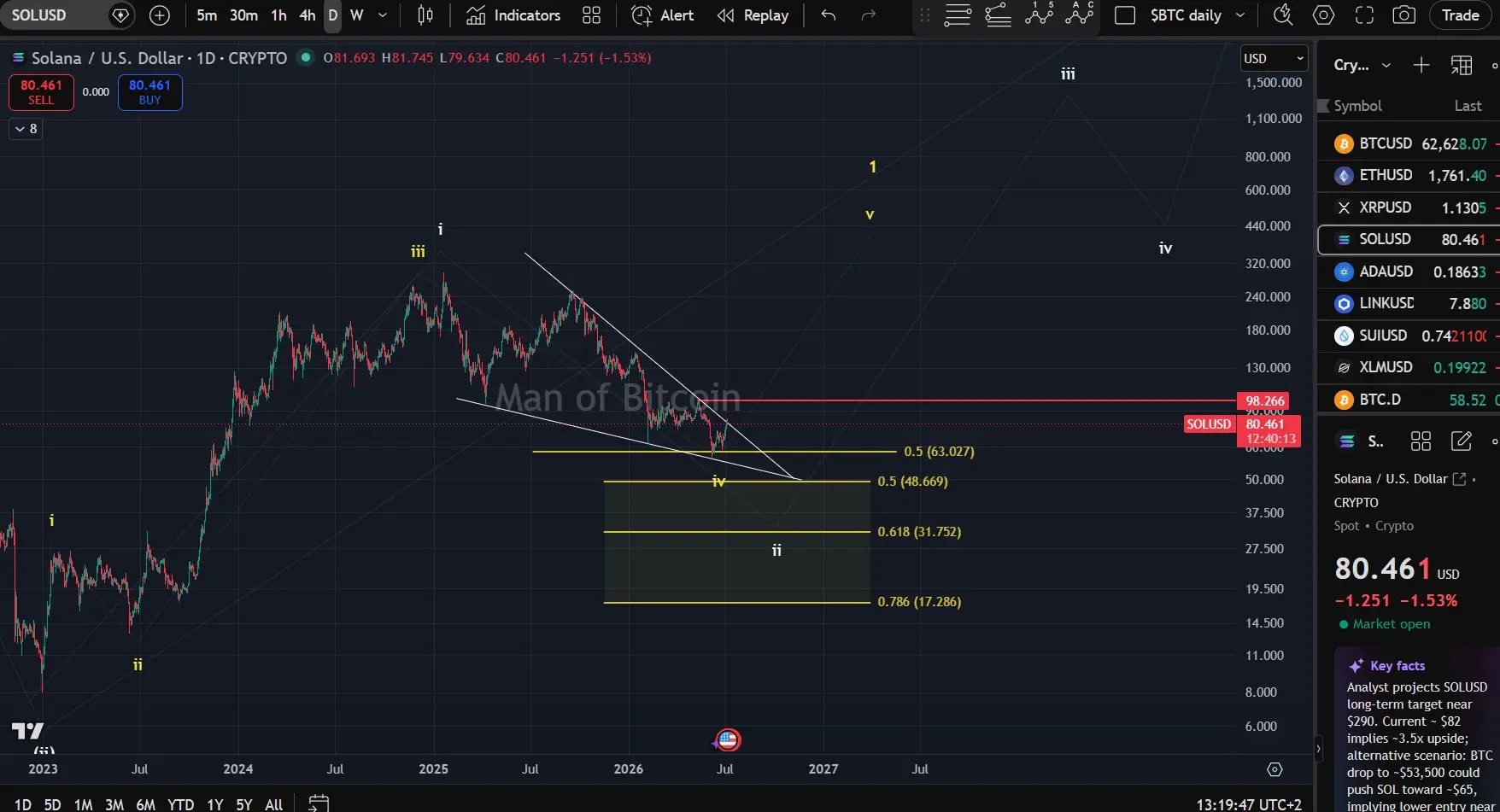Collapse the right sidebar with arrow handle
The image size is (1500, 812).
tap(1318, 749)
